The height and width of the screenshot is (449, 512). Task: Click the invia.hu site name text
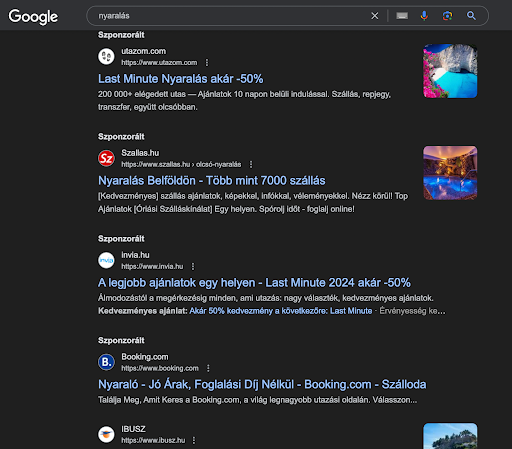pos(135,255)
